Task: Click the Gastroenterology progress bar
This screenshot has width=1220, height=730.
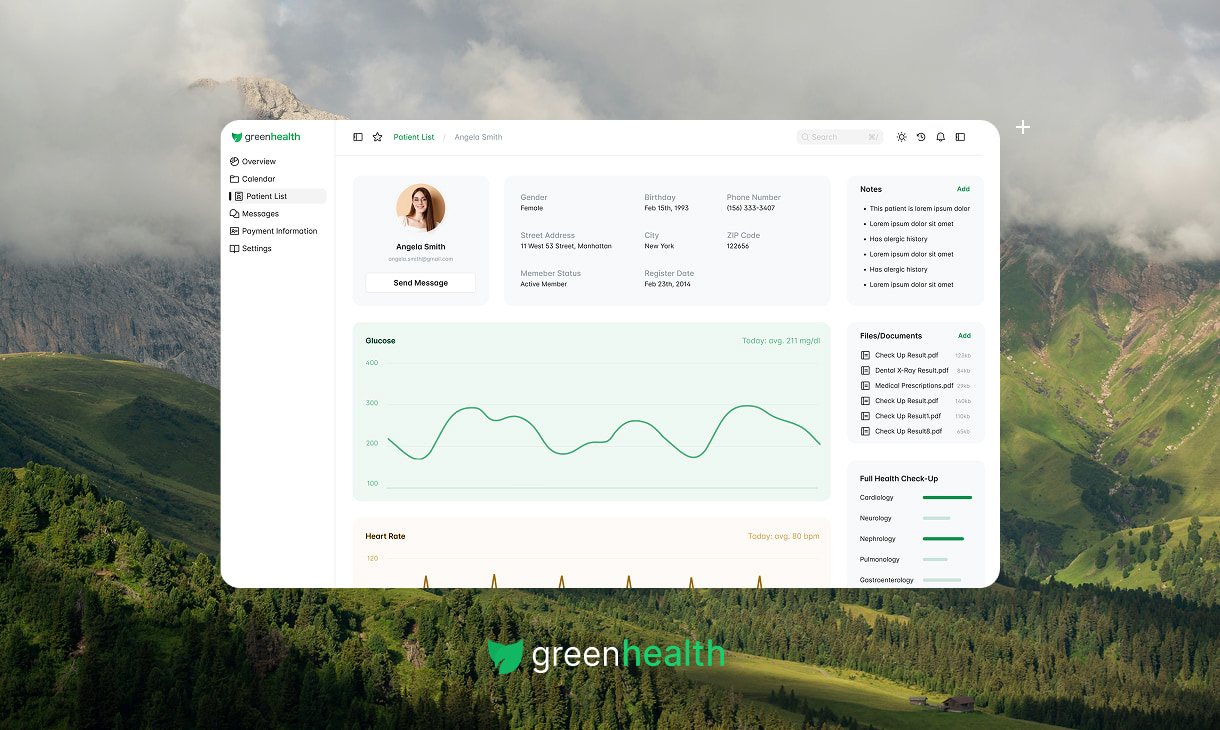Action: coord(942,580)
